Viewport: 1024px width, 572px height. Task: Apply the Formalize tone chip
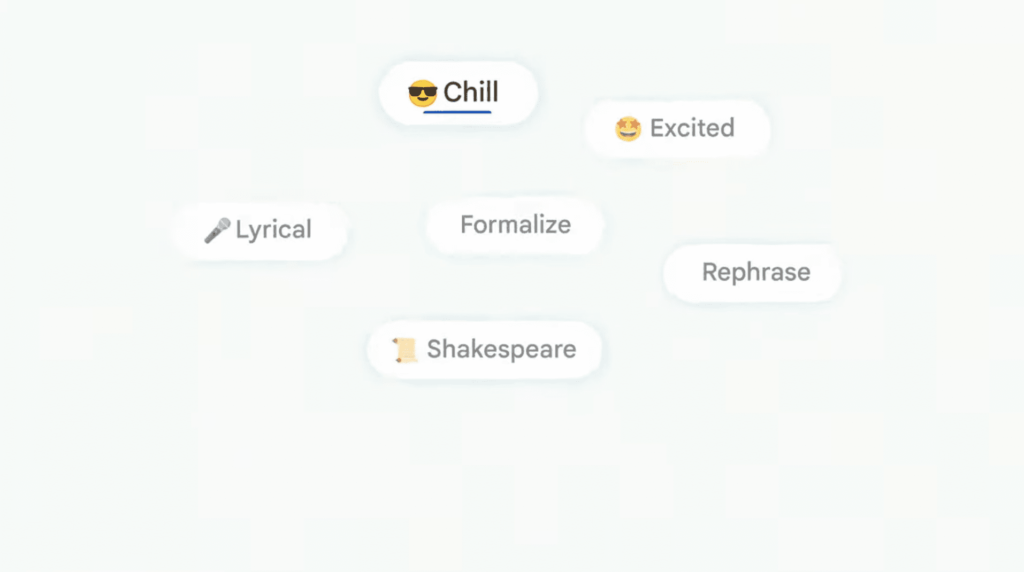click(515, 225)
